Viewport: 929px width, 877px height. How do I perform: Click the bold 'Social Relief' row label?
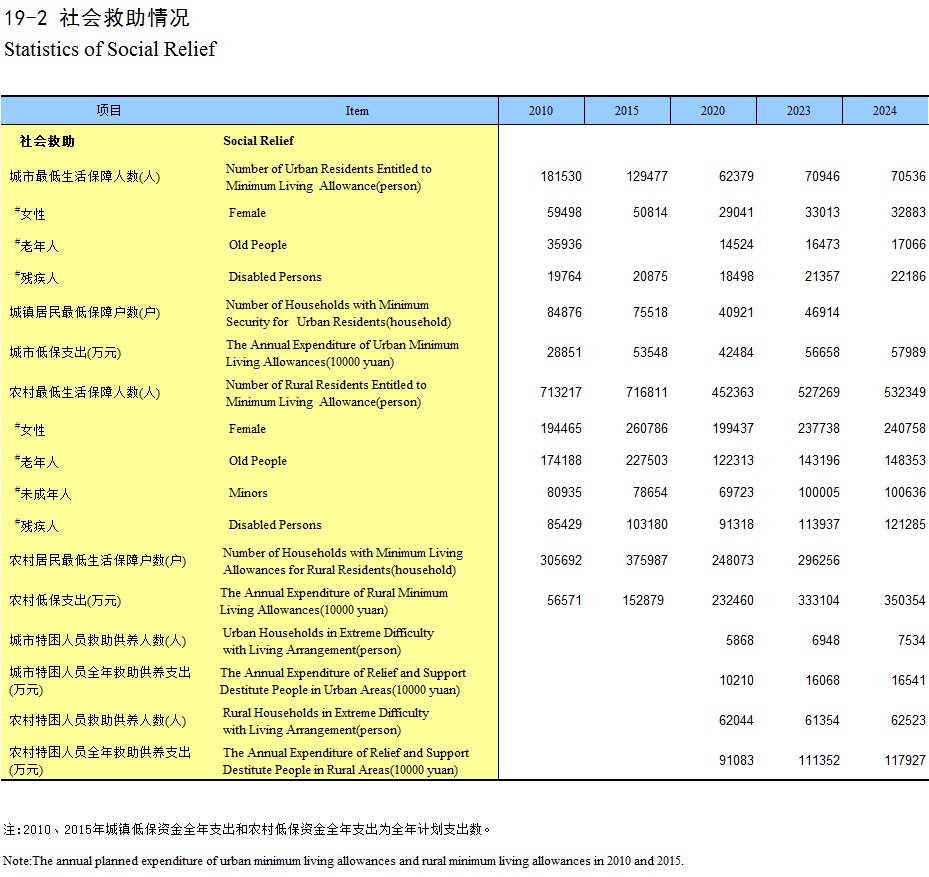point(258,141)
